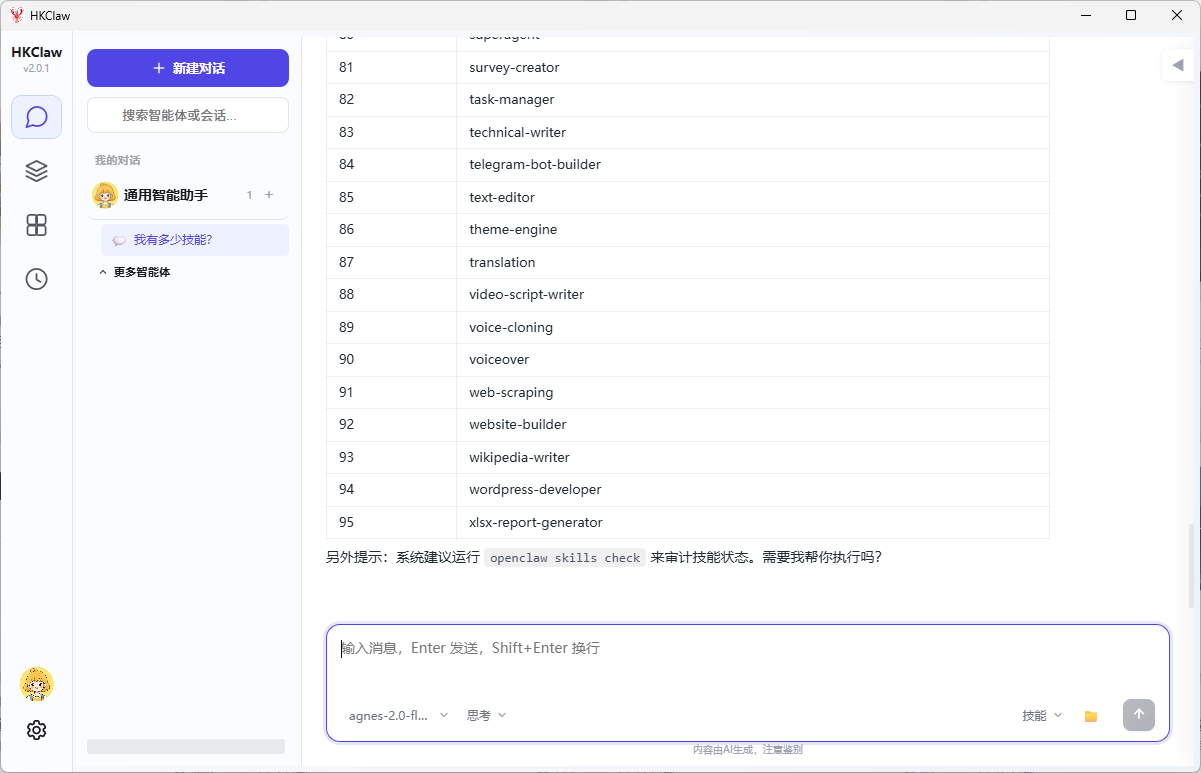Click the 内容由AI生成 disclaimer text
1201x773 pixels.
748,749
